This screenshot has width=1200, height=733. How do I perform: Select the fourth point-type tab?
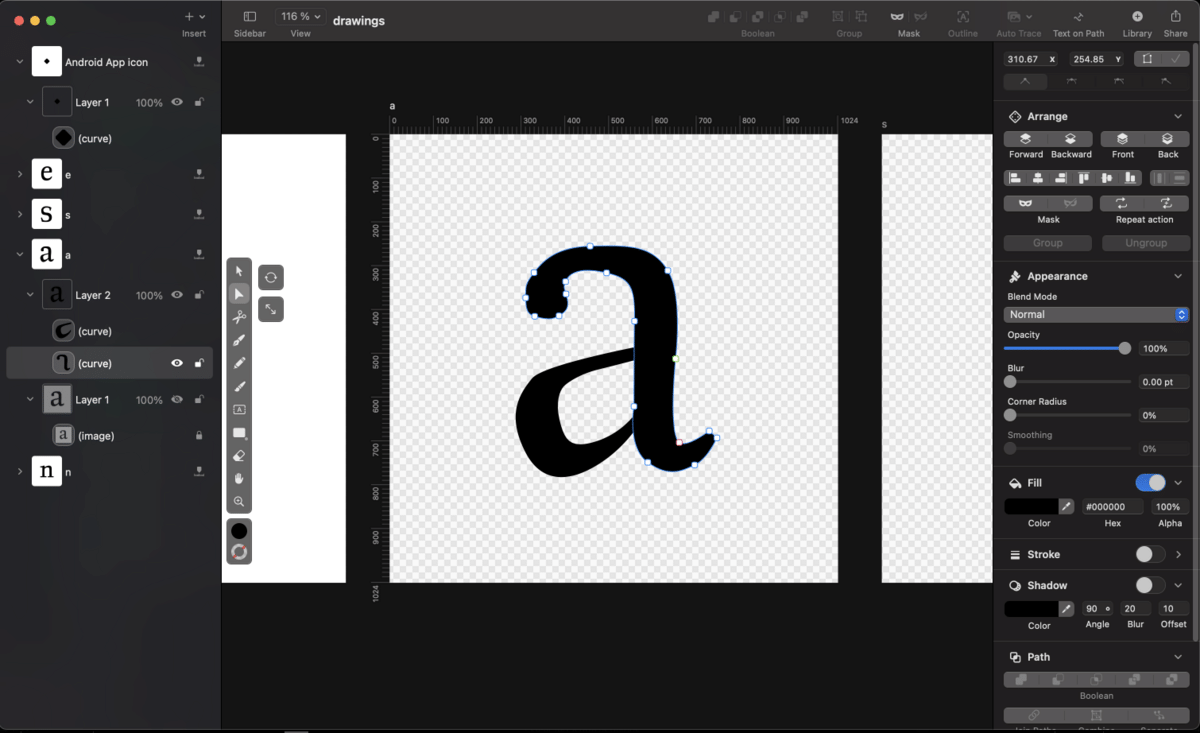tap(1166, 81)
